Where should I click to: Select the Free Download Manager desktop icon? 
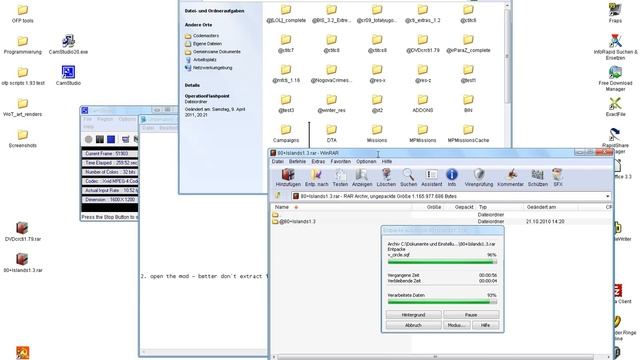615,78
